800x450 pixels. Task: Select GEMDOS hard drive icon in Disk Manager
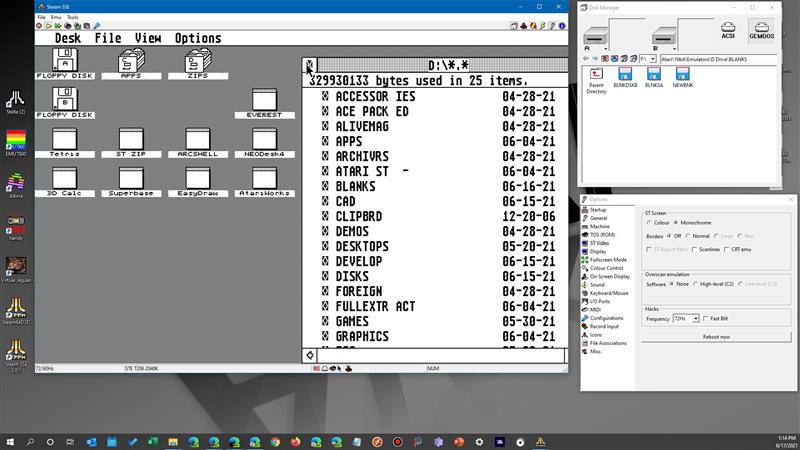761,30
